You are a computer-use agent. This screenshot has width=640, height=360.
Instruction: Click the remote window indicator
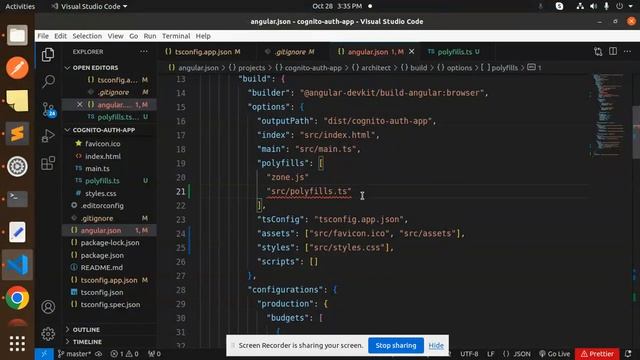coord(44,354)
